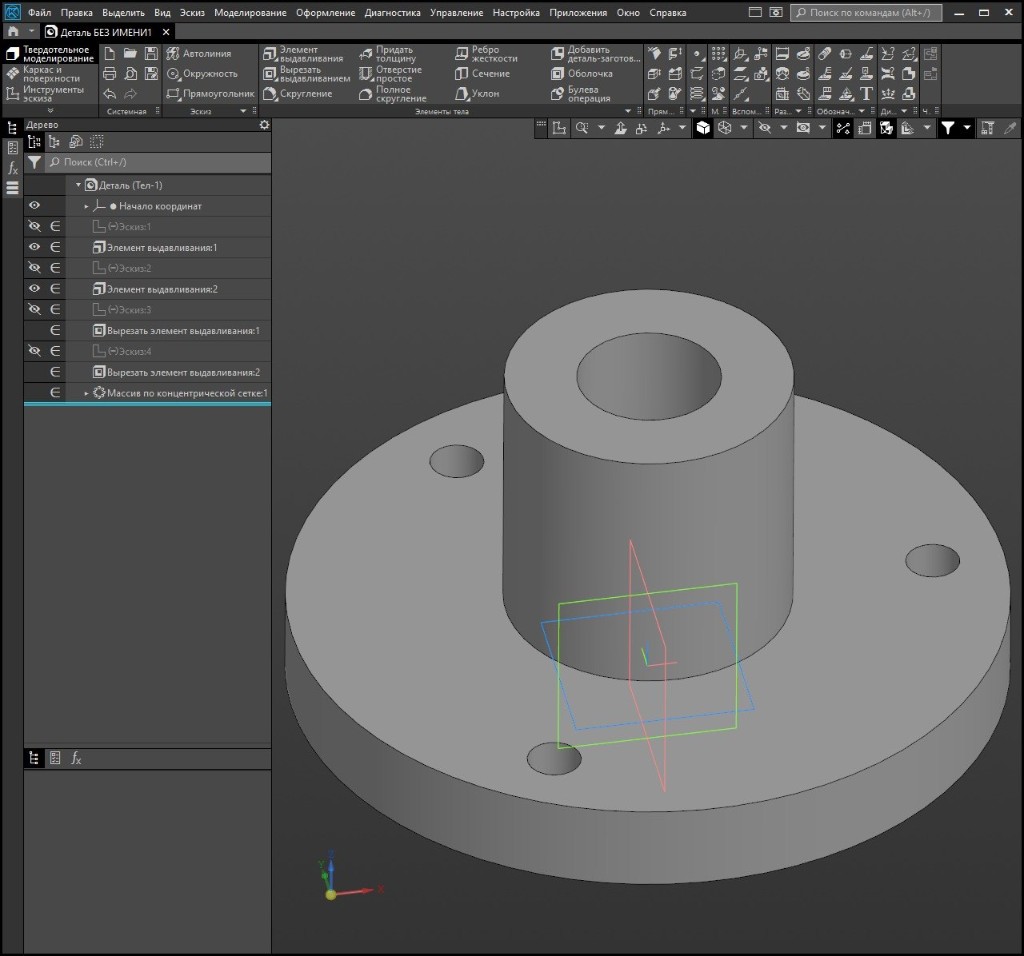Open the Элементы тела panel dropdown arrow

coord(628,111)
